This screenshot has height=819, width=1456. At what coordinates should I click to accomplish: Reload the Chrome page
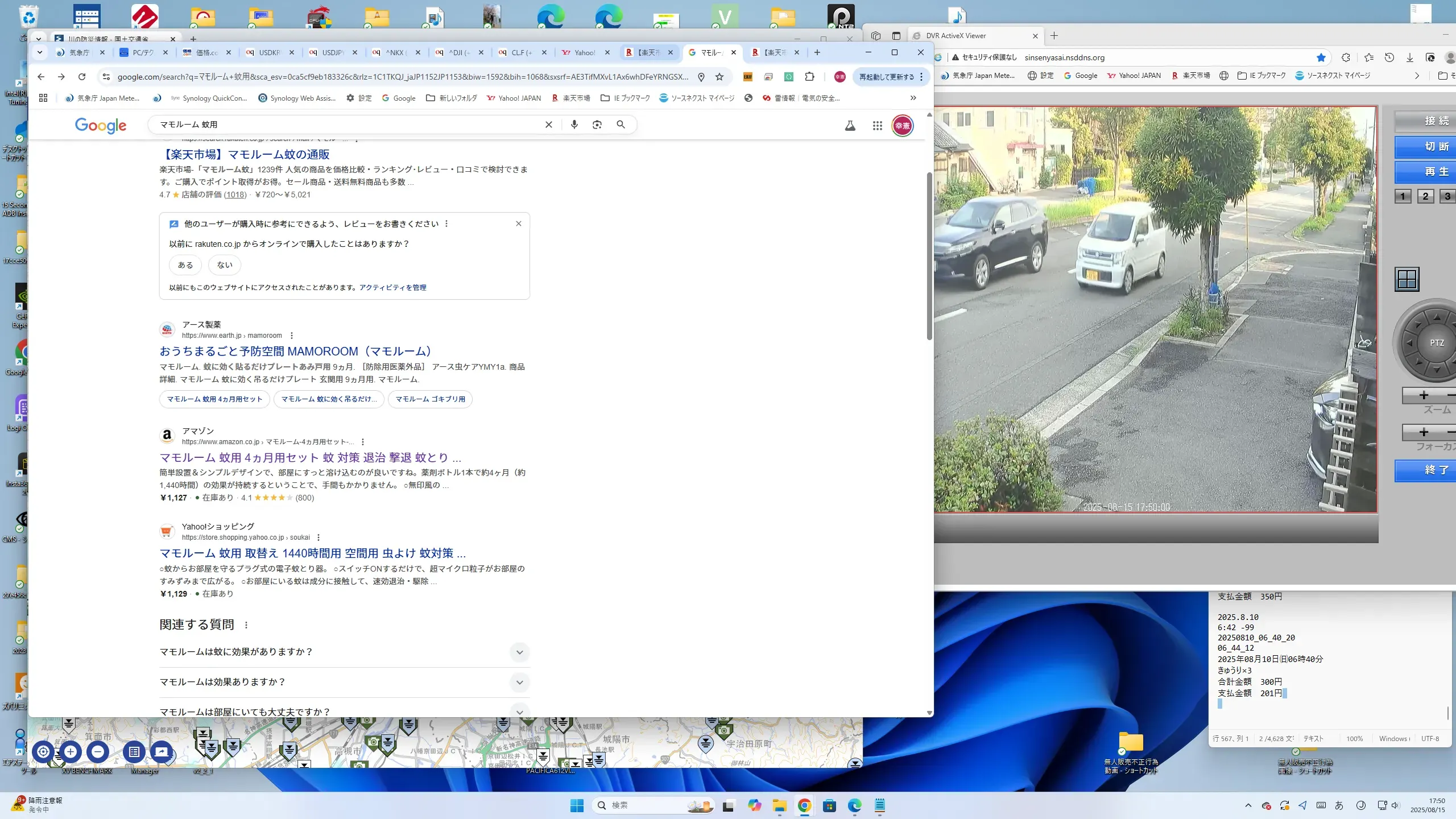[x=82, y=77]
